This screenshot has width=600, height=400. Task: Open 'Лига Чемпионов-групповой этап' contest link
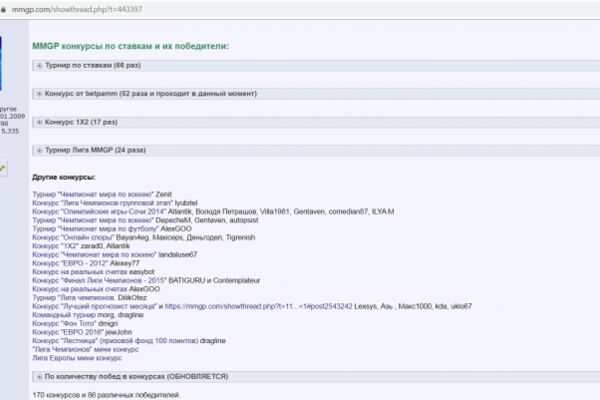coord(103,203)
